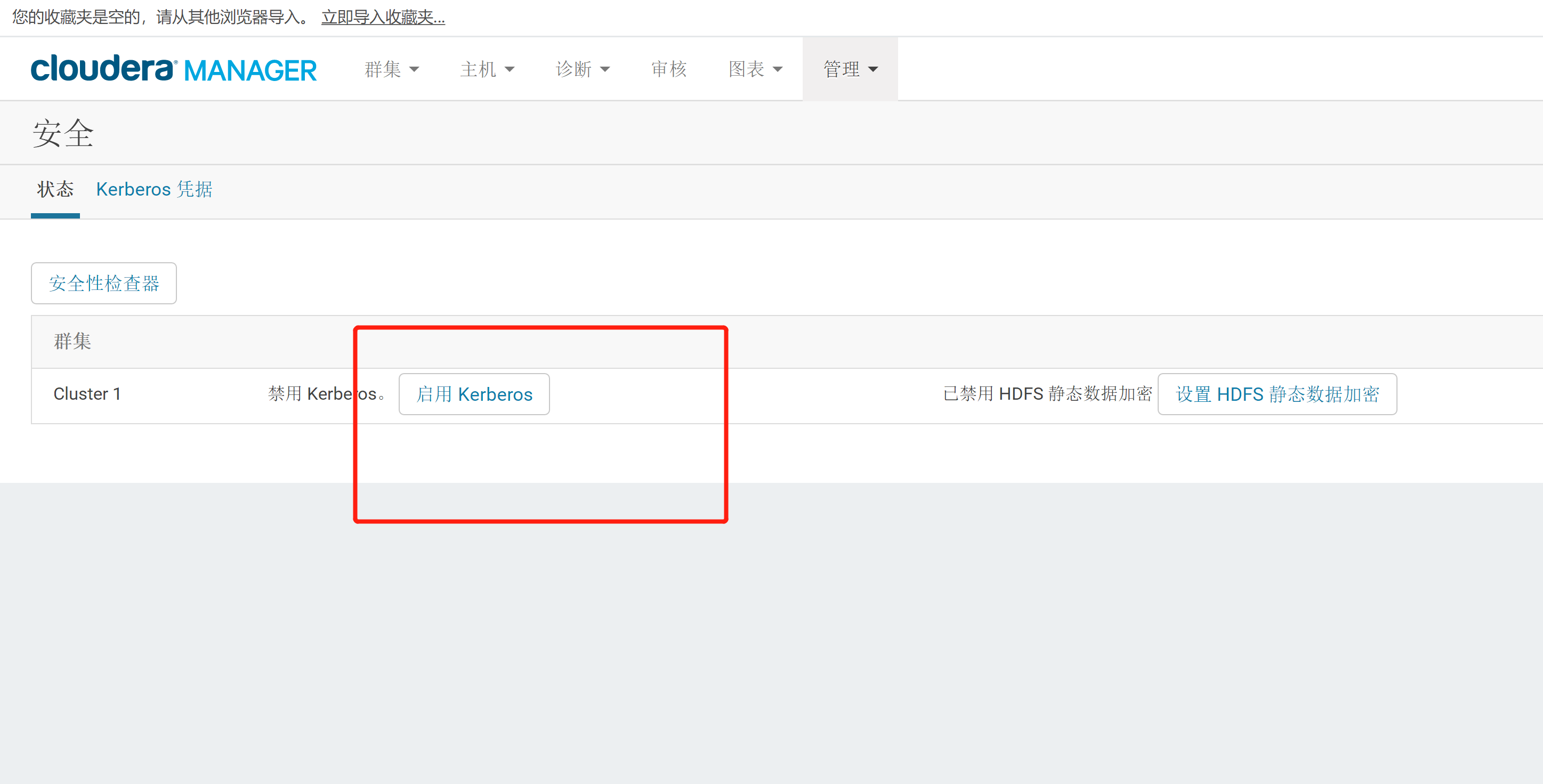Open the 审核 menu item
This screenshot has height=784, width=1543.
[669, 69]
